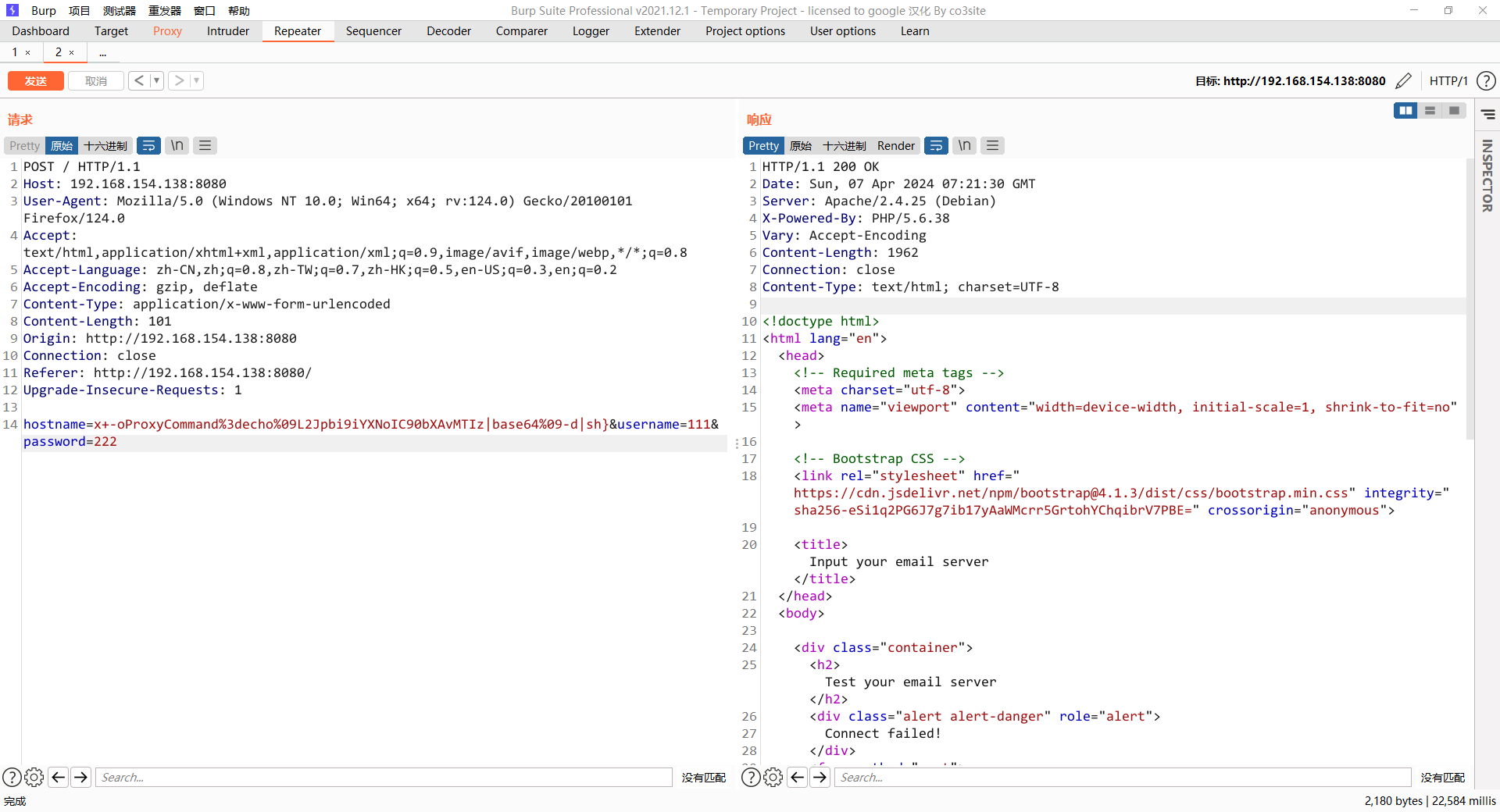Switch response view to Render
The width and height of the screenshot is (1500, 812).
point(895,146)
